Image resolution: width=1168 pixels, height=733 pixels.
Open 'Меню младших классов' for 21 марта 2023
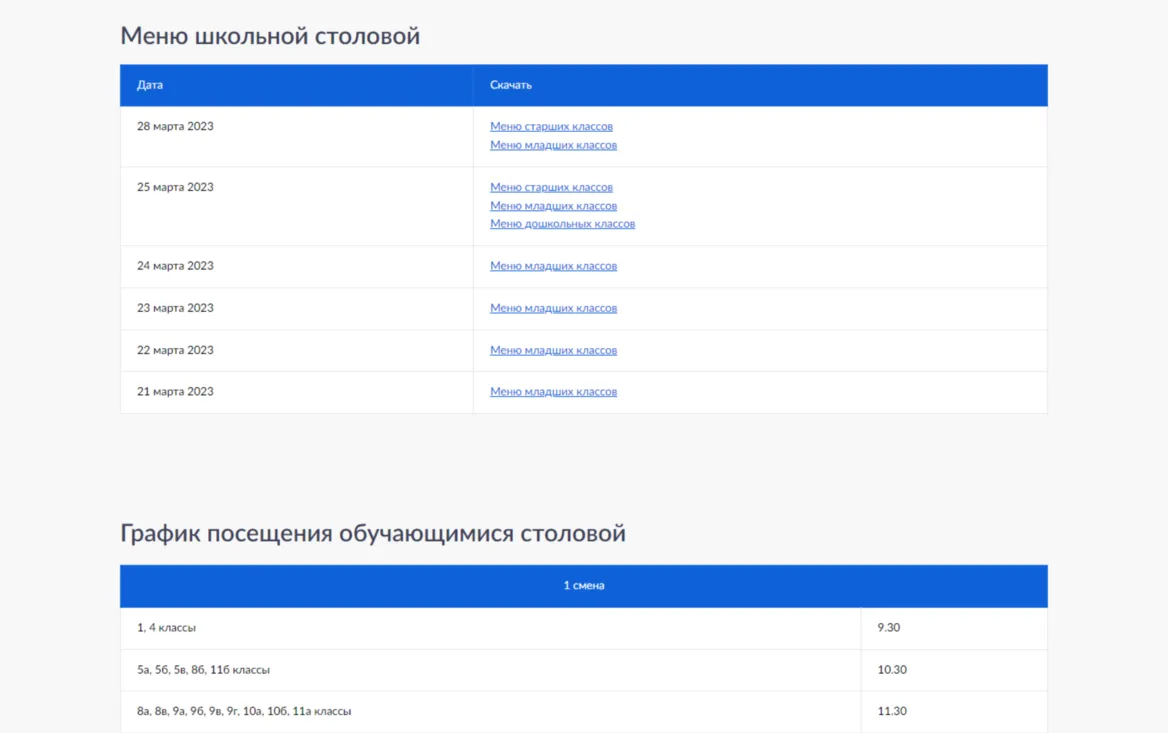[x=553, y=392]
